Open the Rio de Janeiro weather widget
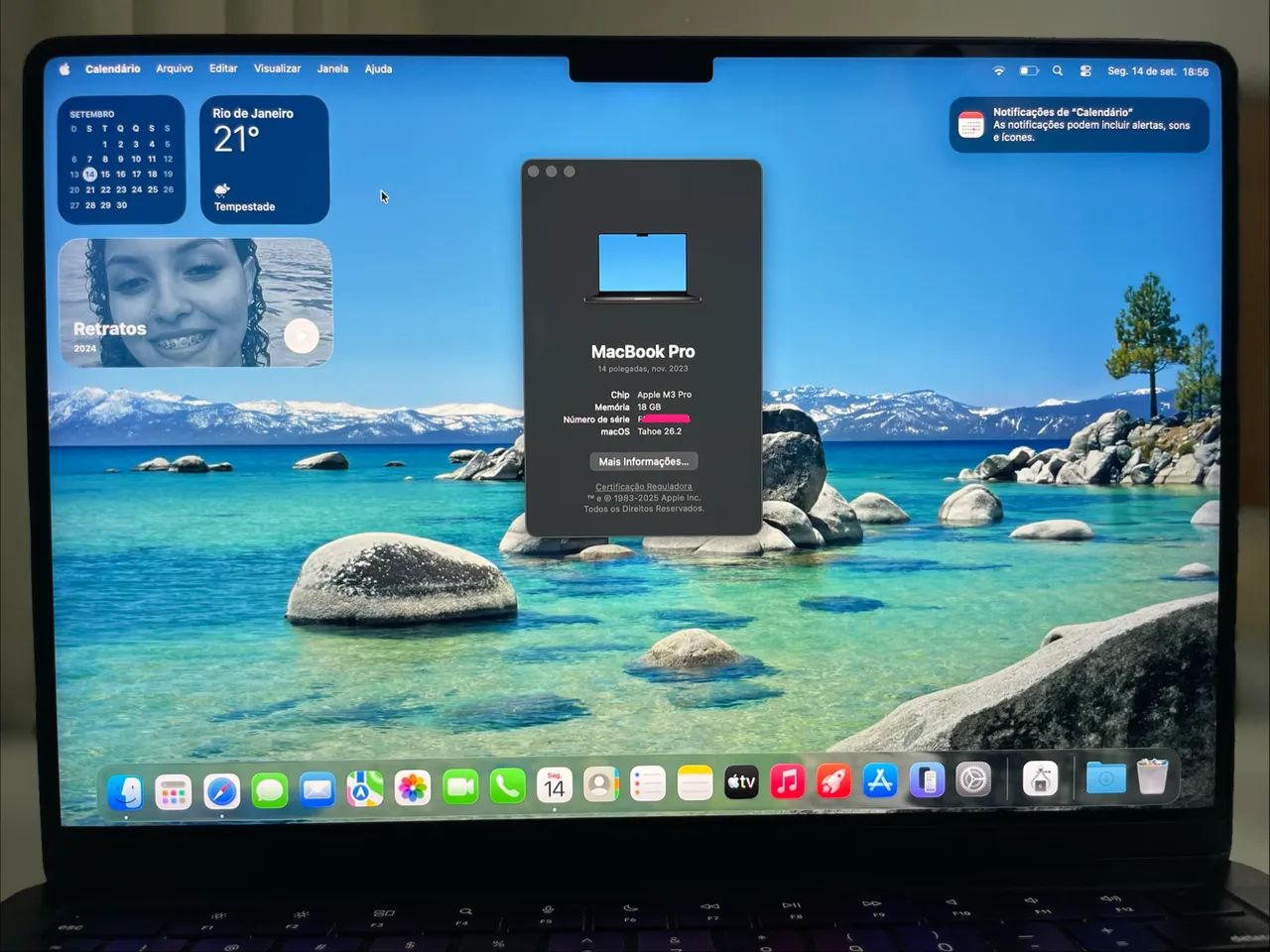 [x=264, y=159]
